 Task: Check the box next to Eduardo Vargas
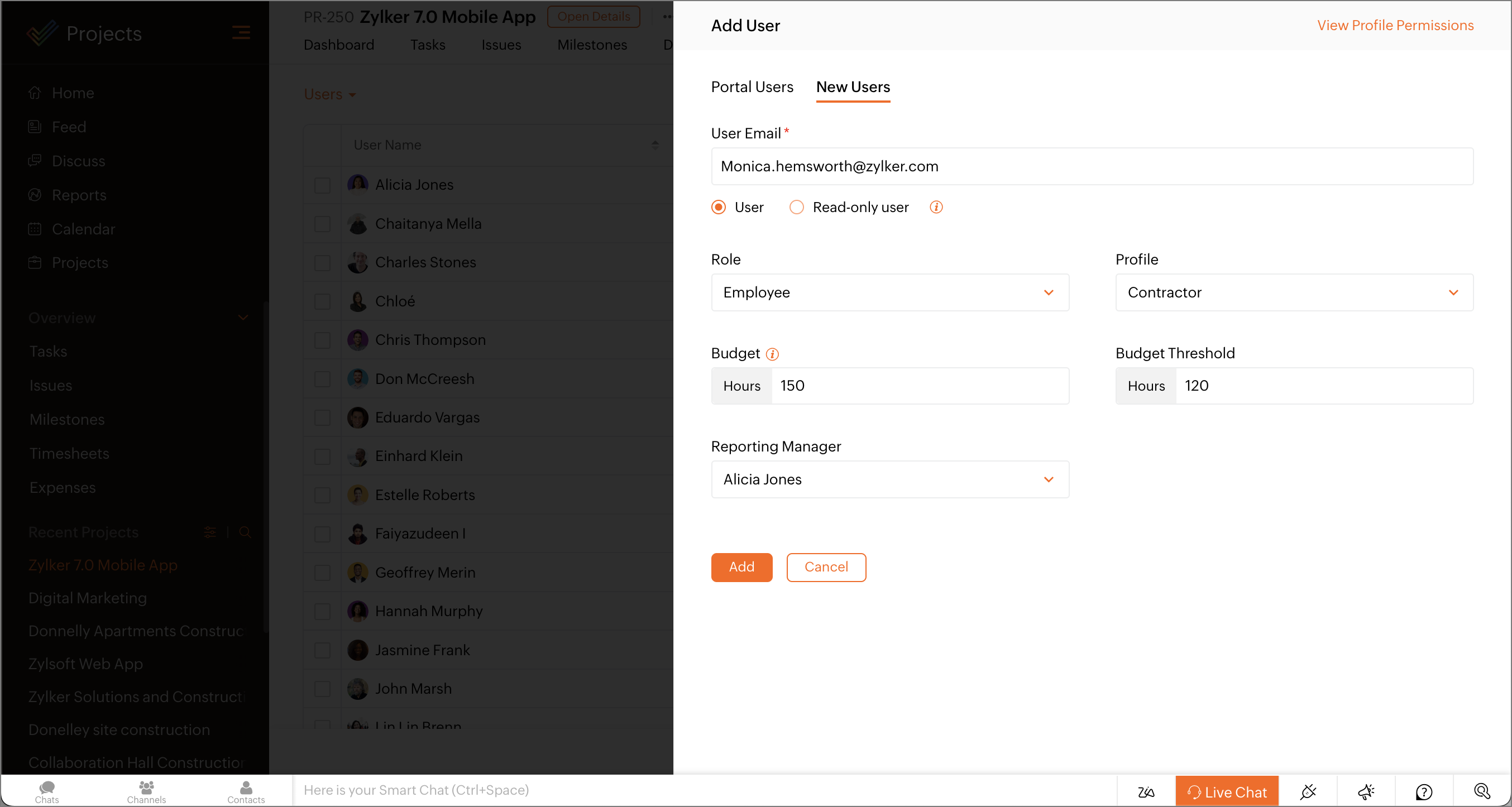click(x=322, y=417)
